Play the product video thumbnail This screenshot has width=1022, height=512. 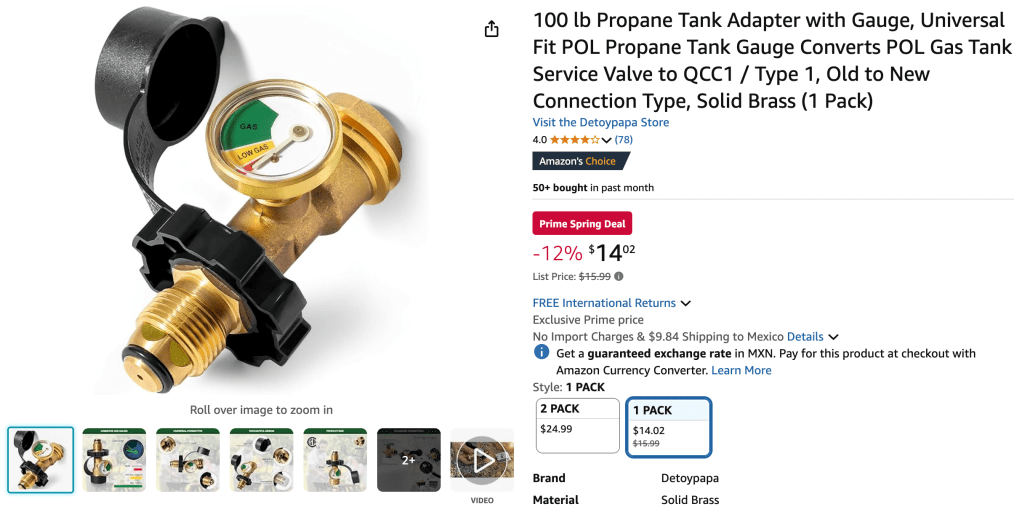pyautogui.click(x=482, y=460)
